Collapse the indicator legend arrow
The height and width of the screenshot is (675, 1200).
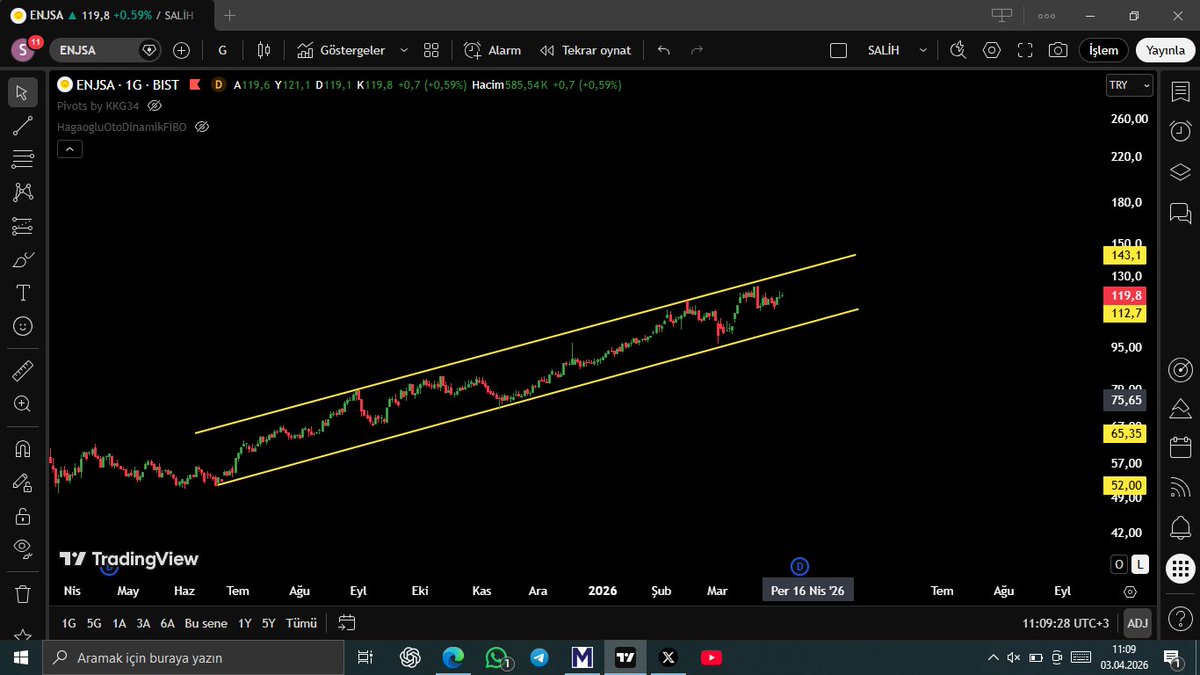69,149
